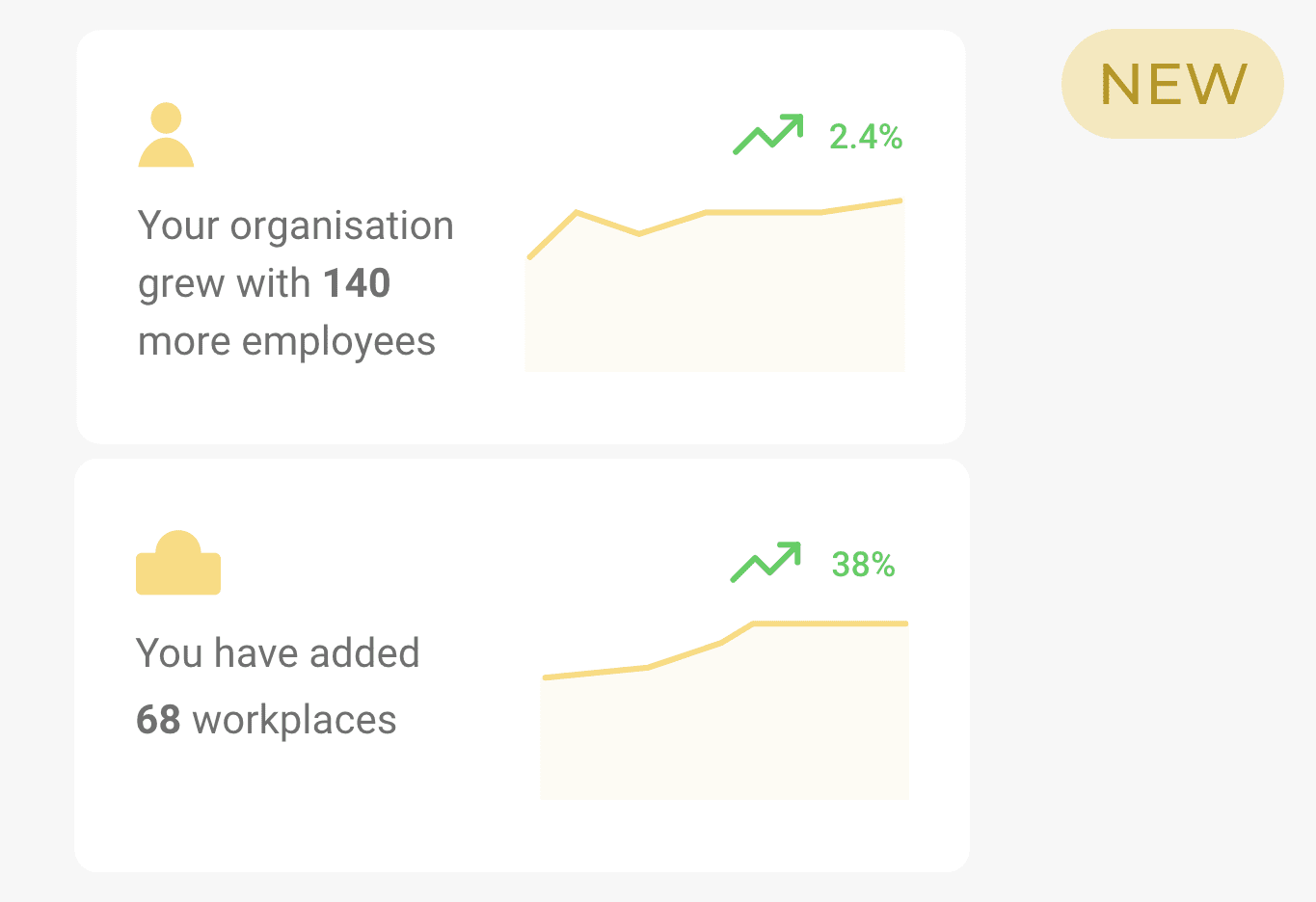
Task: Click the right end of the employee chart line
Action: point(900,200)
